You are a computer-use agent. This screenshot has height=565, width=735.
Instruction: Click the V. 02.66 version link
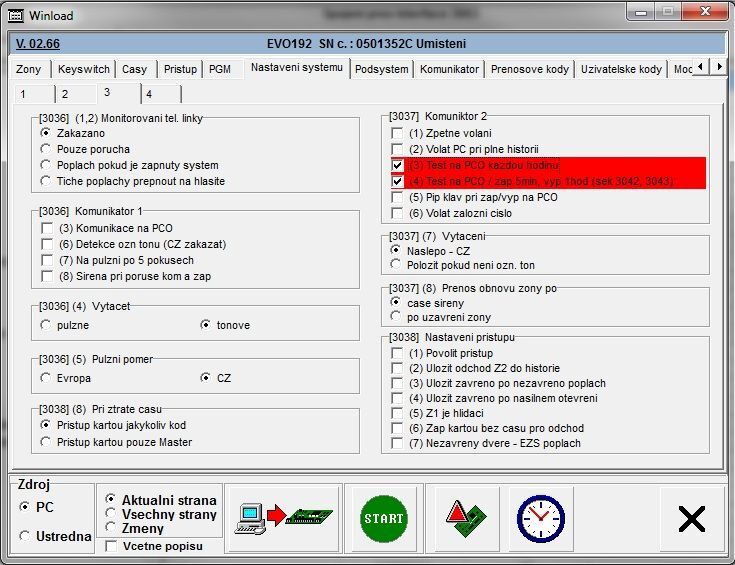point(38,44)
